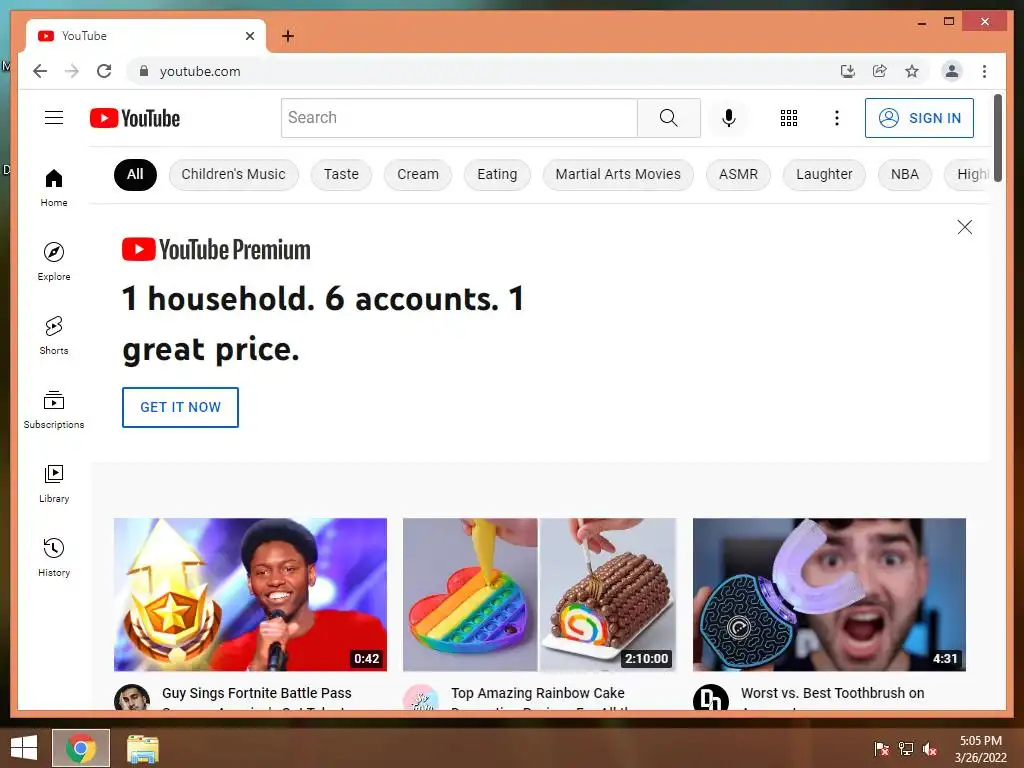Image resolution: width=1024 pixels, height=768 pixels.
Task: Click the YouTube logo
Action: click(135, 118)
